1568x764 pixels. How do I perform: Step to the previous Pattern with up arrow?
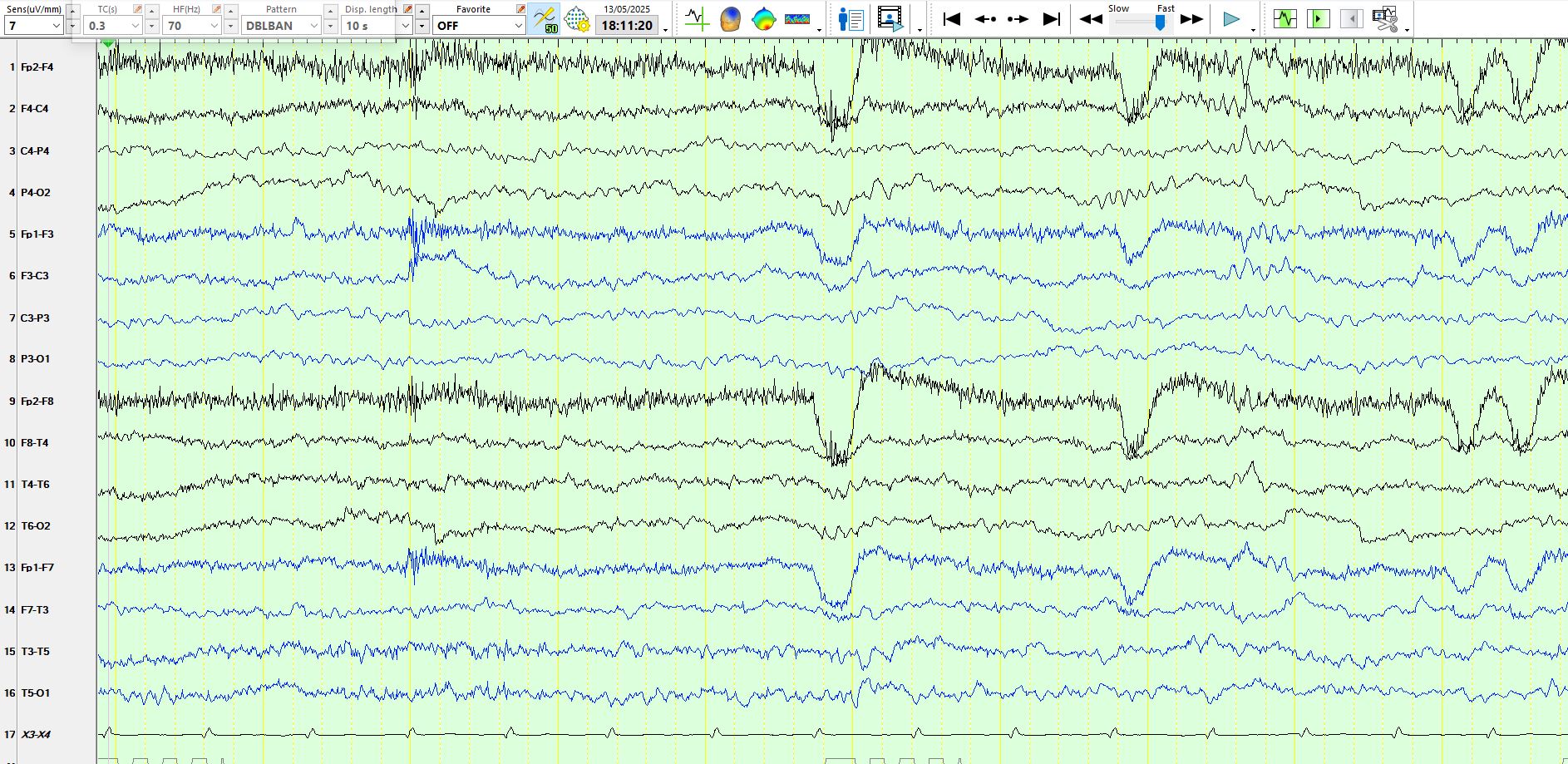(x=330, y=11)
